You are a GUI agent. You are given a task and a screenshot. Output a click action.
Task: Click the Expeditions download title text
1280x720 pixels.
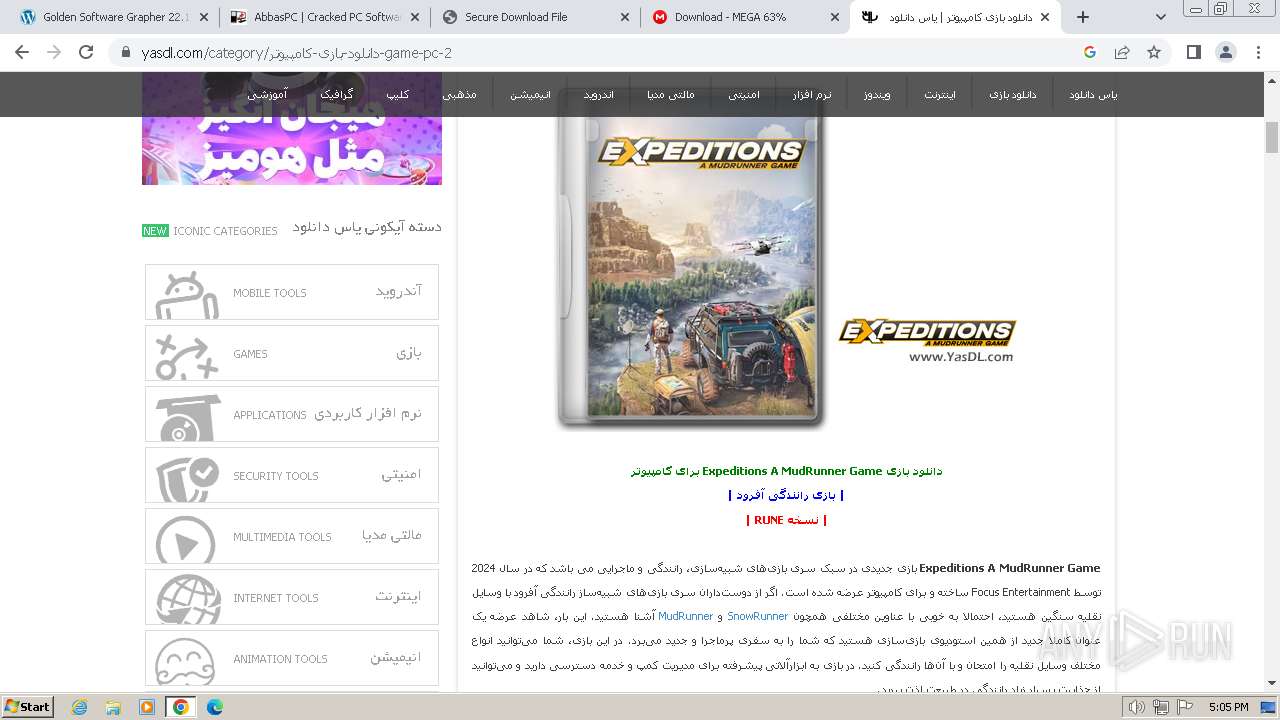click(x=786, y=471)
